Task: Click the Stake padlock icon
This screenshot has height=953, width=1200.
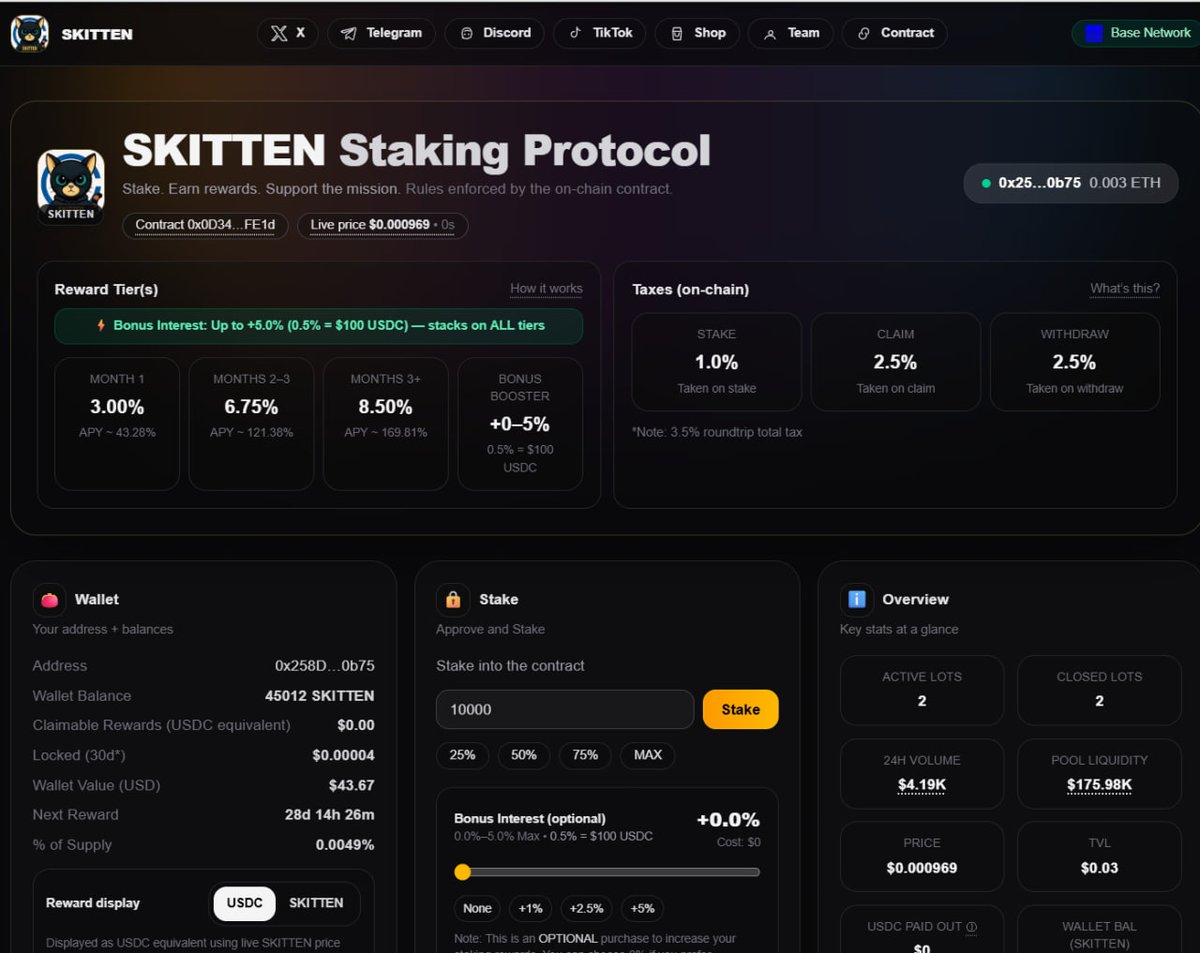Action: coord(453,600)
